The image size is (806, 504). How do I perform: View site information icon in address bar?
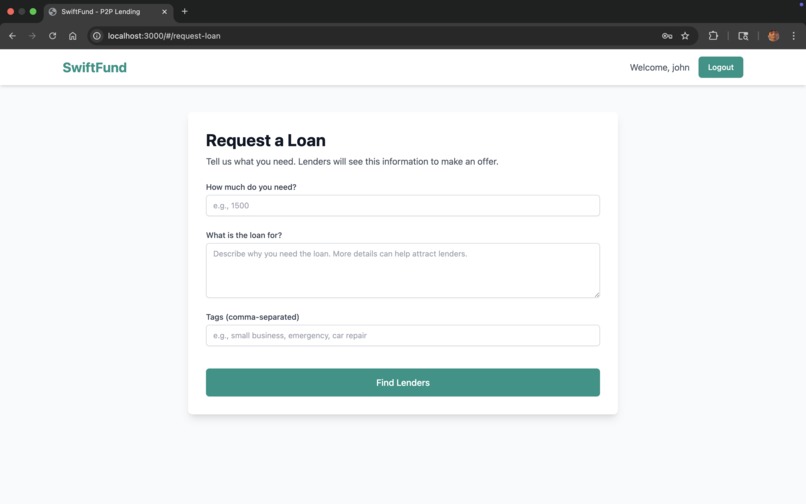[97, 36]
